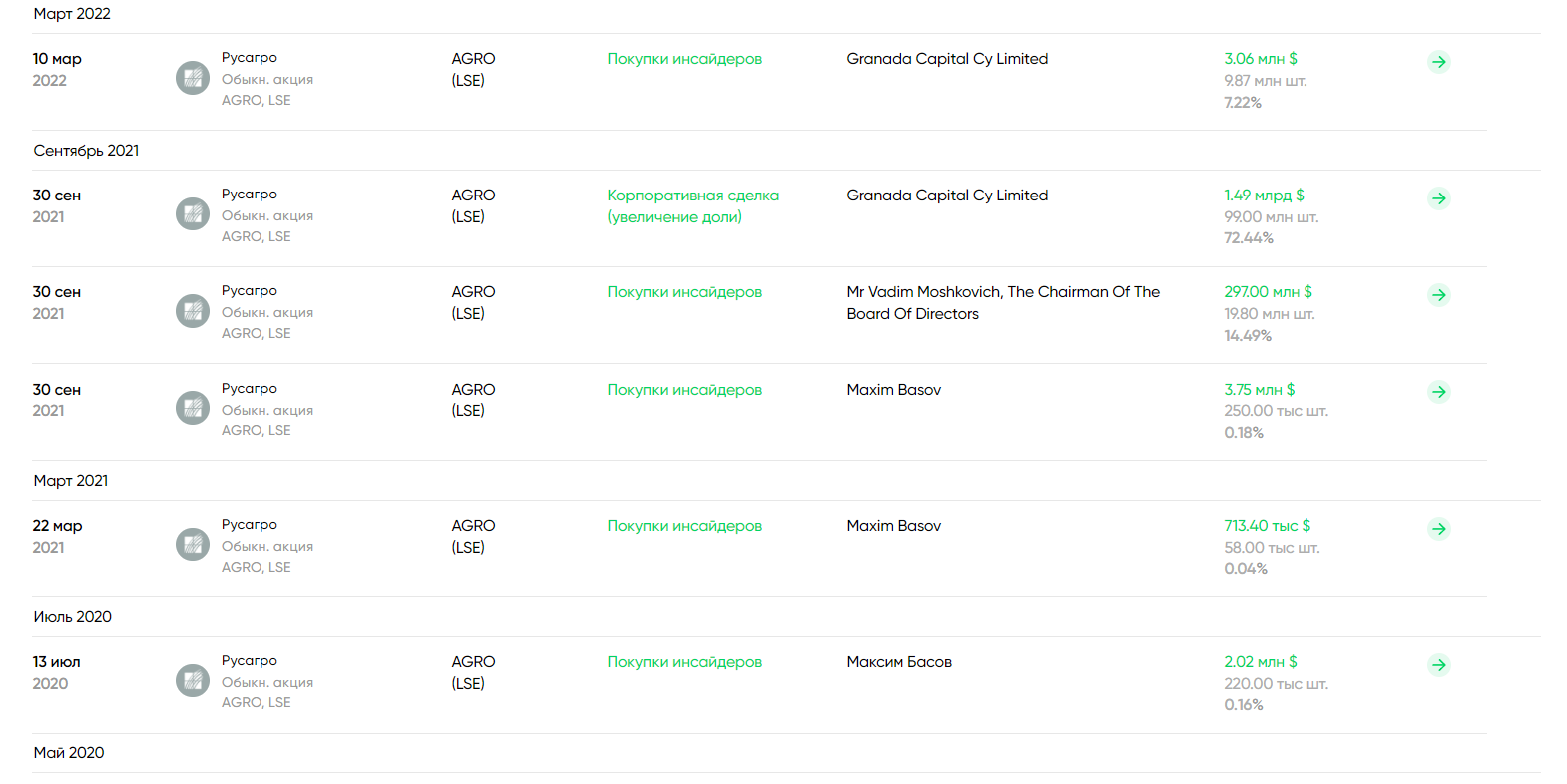This screenshot has width=1567, height=784.
Task: Open arrow for Maxim Basov 3.75 млн $ purchase
Action: pyautogui.click(x=1438, y=392)
